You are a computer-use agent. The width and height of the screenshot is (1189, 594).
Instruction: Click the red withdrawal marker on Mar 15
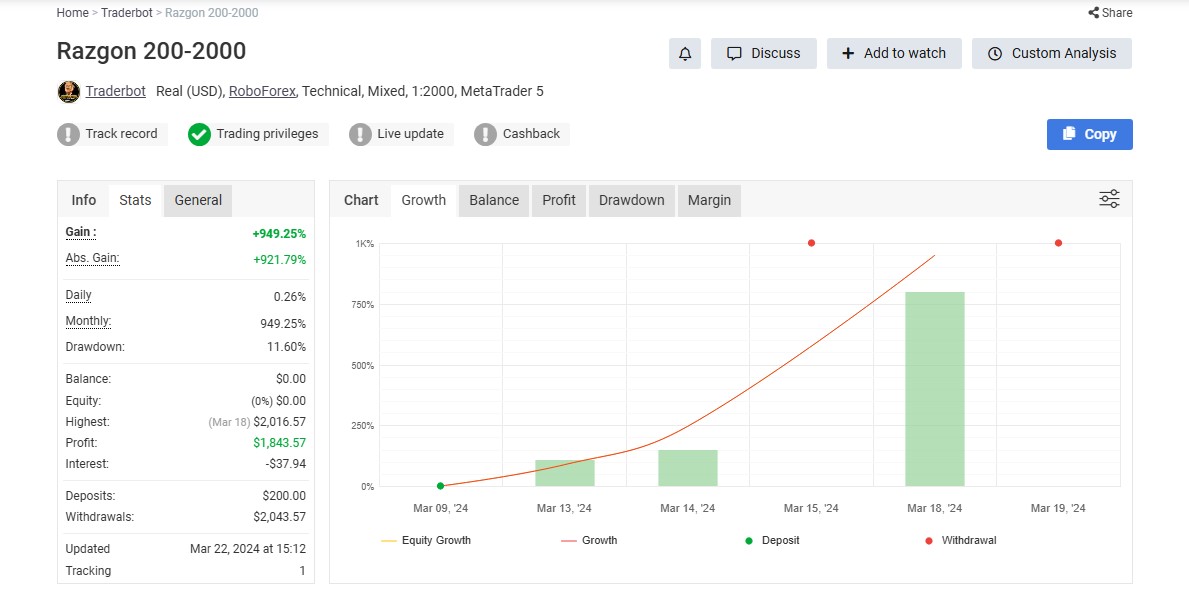(x=811, y=243)
